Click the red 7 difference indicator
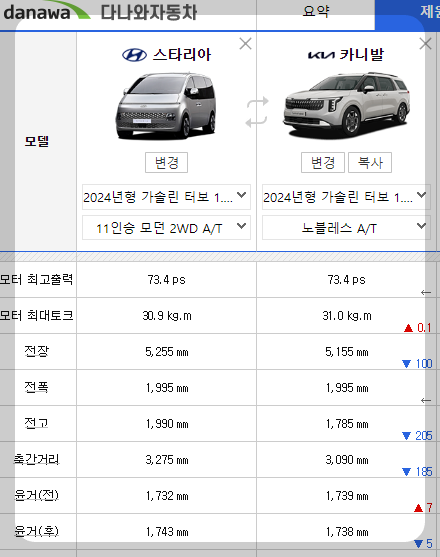This screenshot has width=440, height=557. coord(423,508)
